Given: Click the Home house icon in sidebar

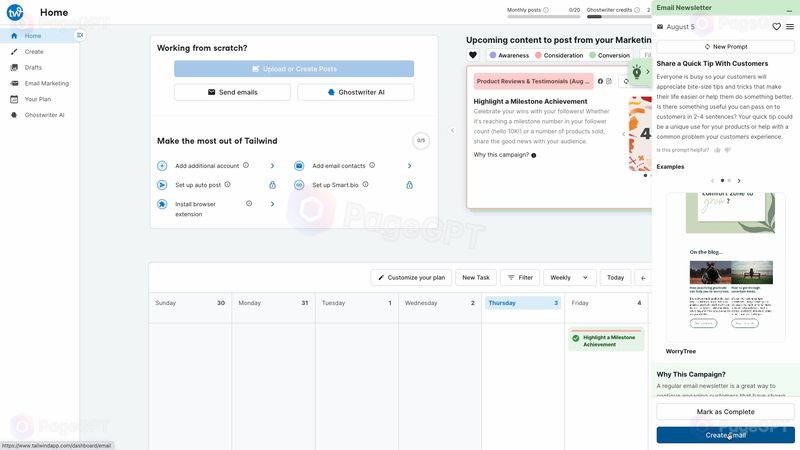Looking at the screenshot, I should [14, 36].
